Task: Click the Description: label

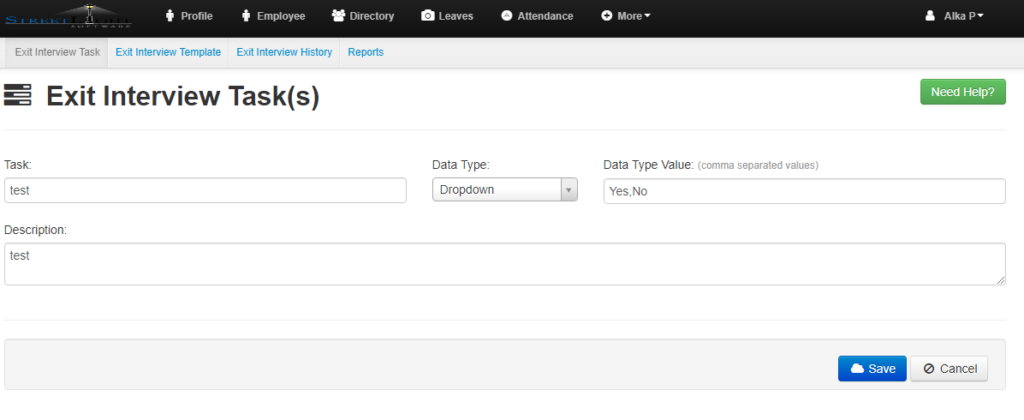Action: [36, 230]
